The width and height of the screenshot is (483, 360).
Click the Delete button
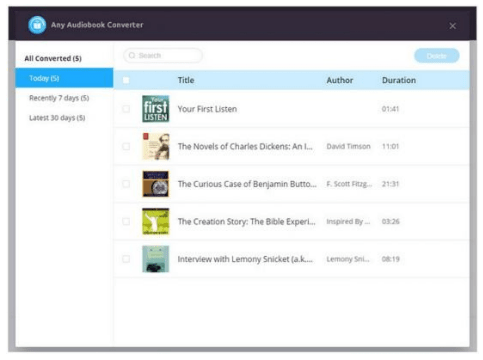point(437,56)
